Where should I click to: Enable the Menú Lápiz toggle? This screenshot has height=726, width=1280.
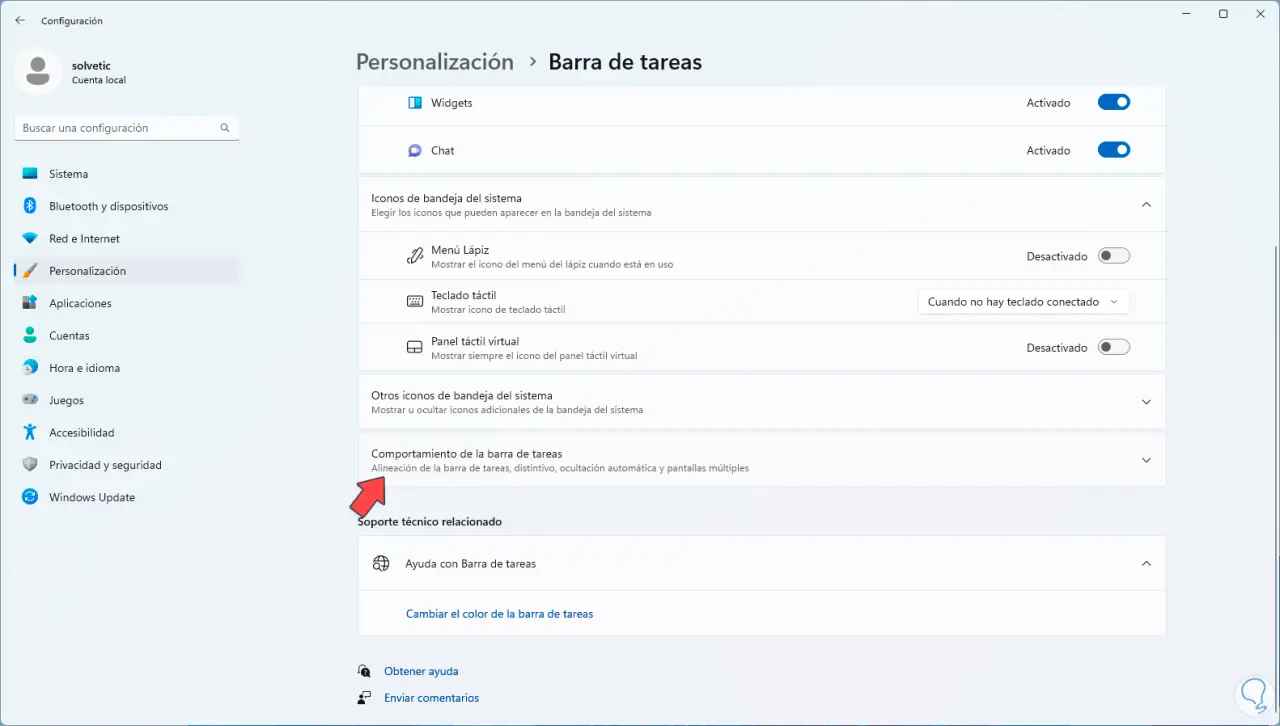pyautogui.click(x=1113, y=255)
